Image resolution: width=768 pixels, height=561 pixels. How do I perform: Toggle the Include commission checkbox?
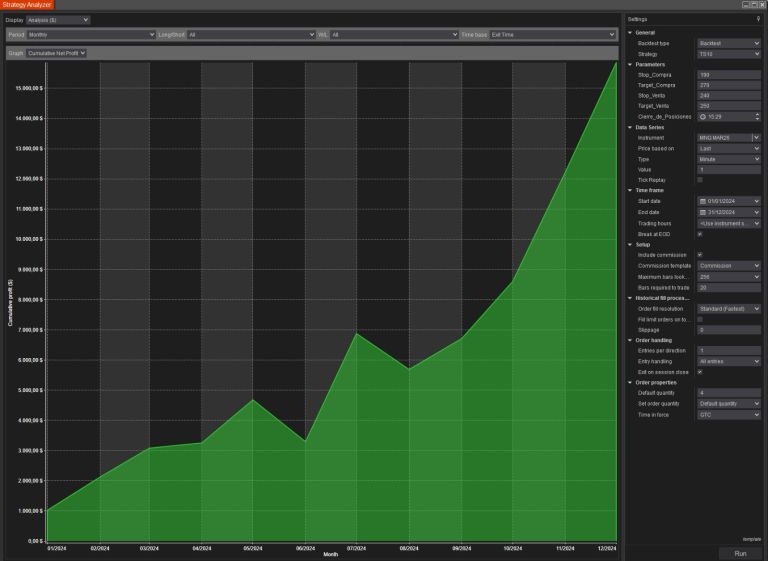pyautogui.click(x=700, y=255)
